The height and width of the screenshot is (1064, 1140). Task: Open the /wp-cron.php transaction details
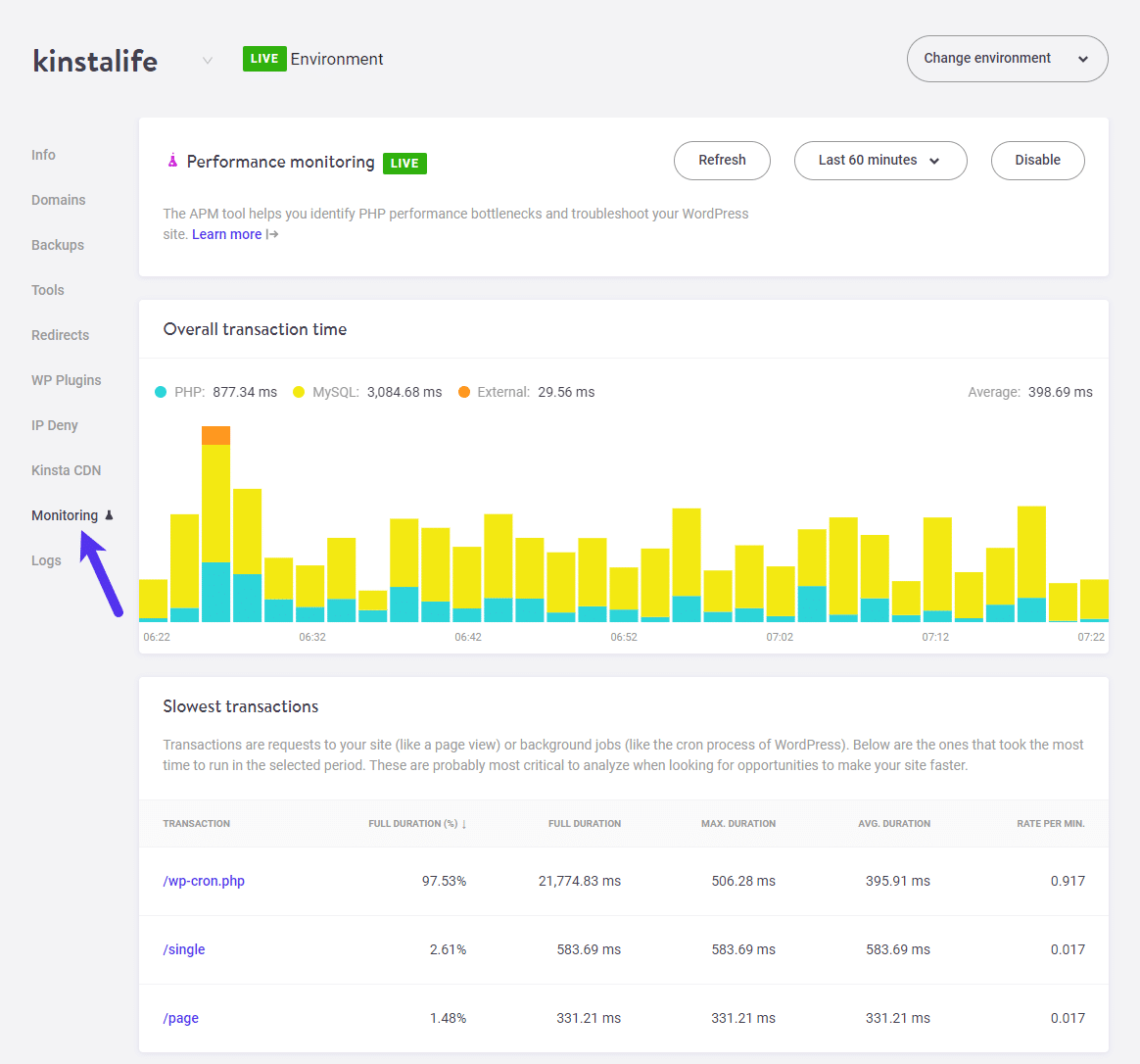click(x=204, y=880)
